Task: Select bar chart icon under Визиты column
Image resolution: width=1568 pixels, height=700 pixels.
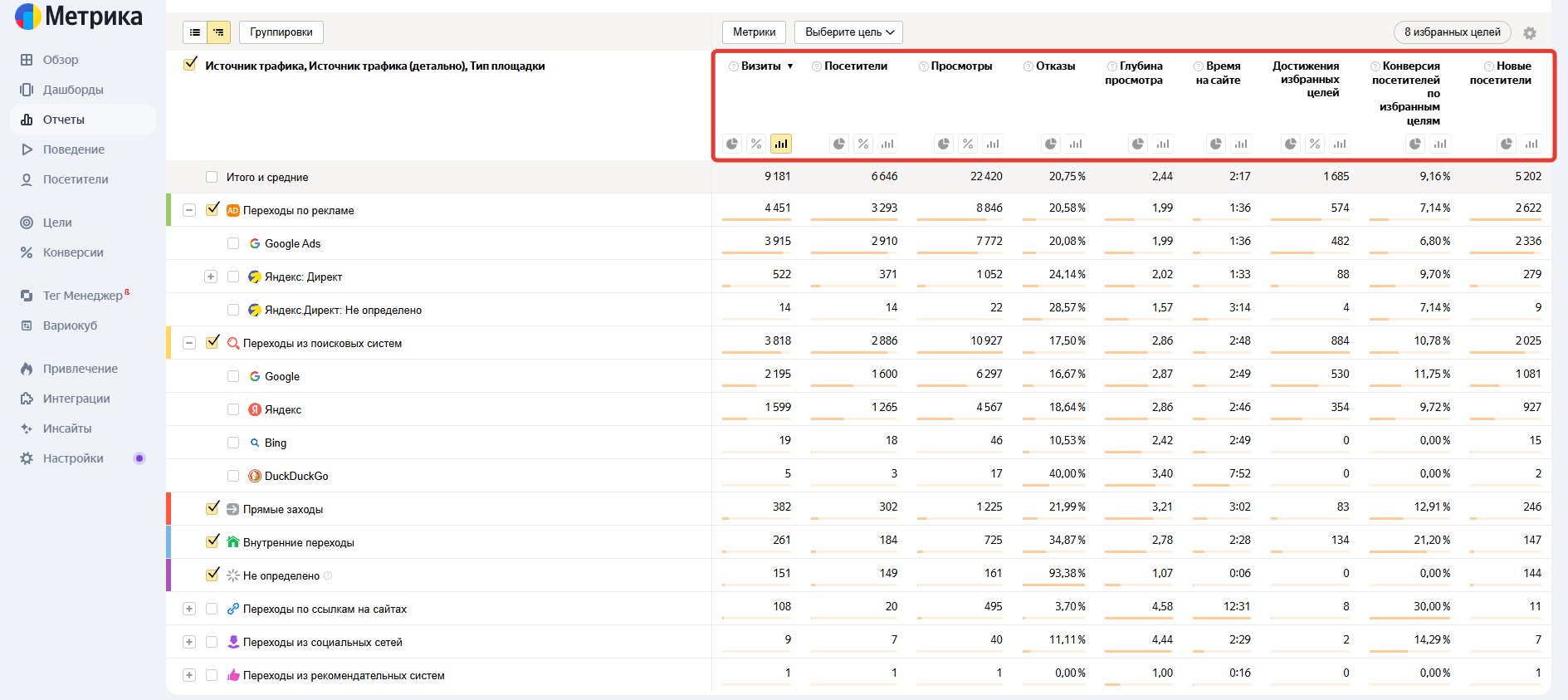Action: coord(781,144)
